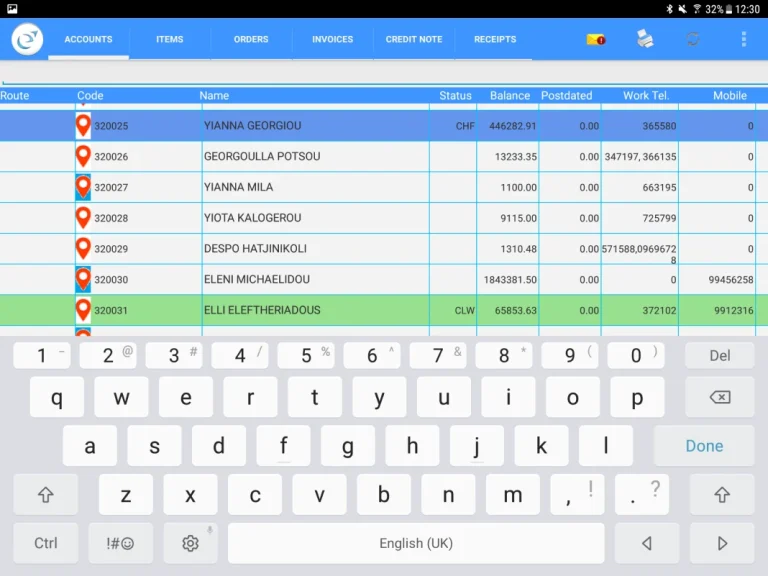Open keyboard settings gear key
Screen dimensions: 768x576
190,543
